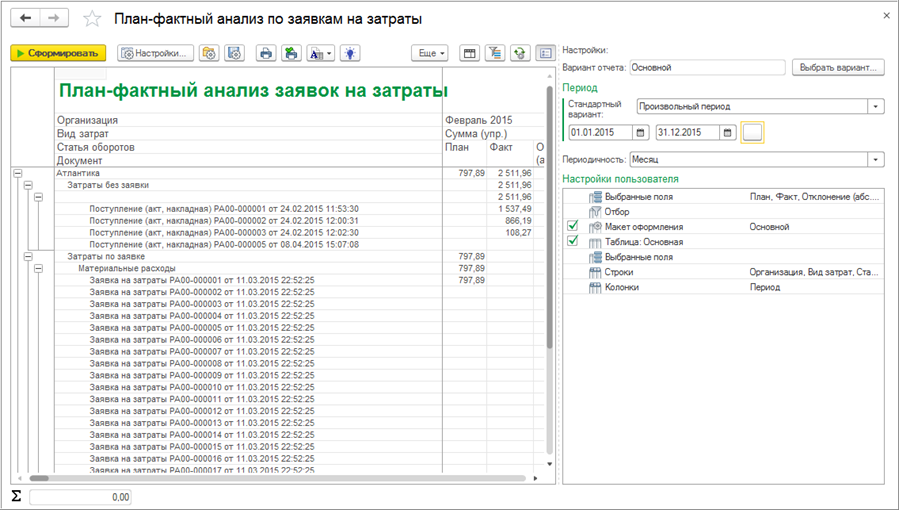This screenshot has height=510, width=900.
Task: Open the Еще menu
Action: tap(429, 53)
